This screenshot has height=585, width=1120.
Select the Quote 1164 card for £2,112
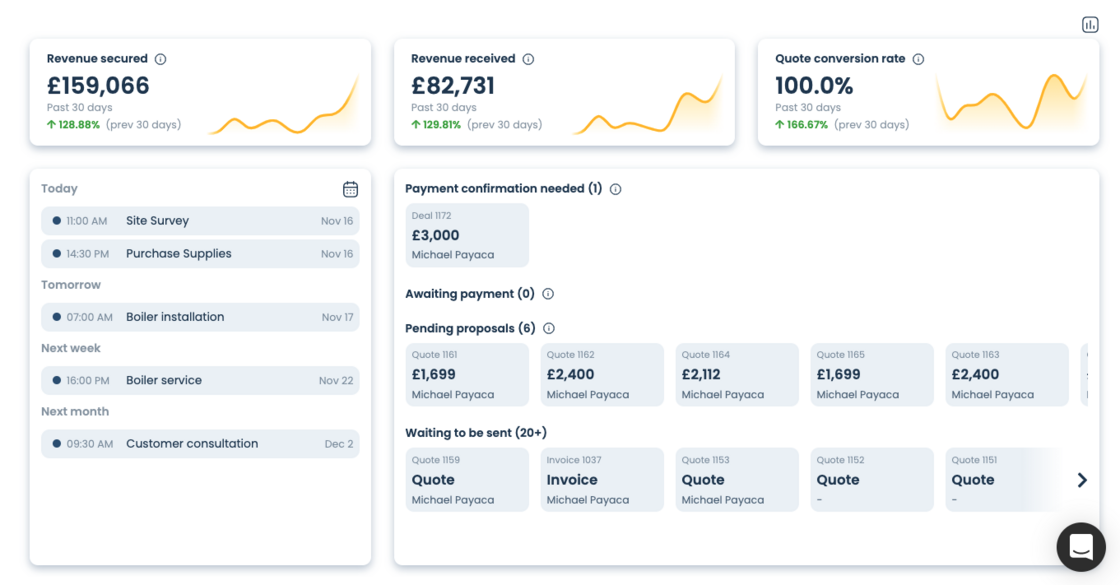(737, 375)
